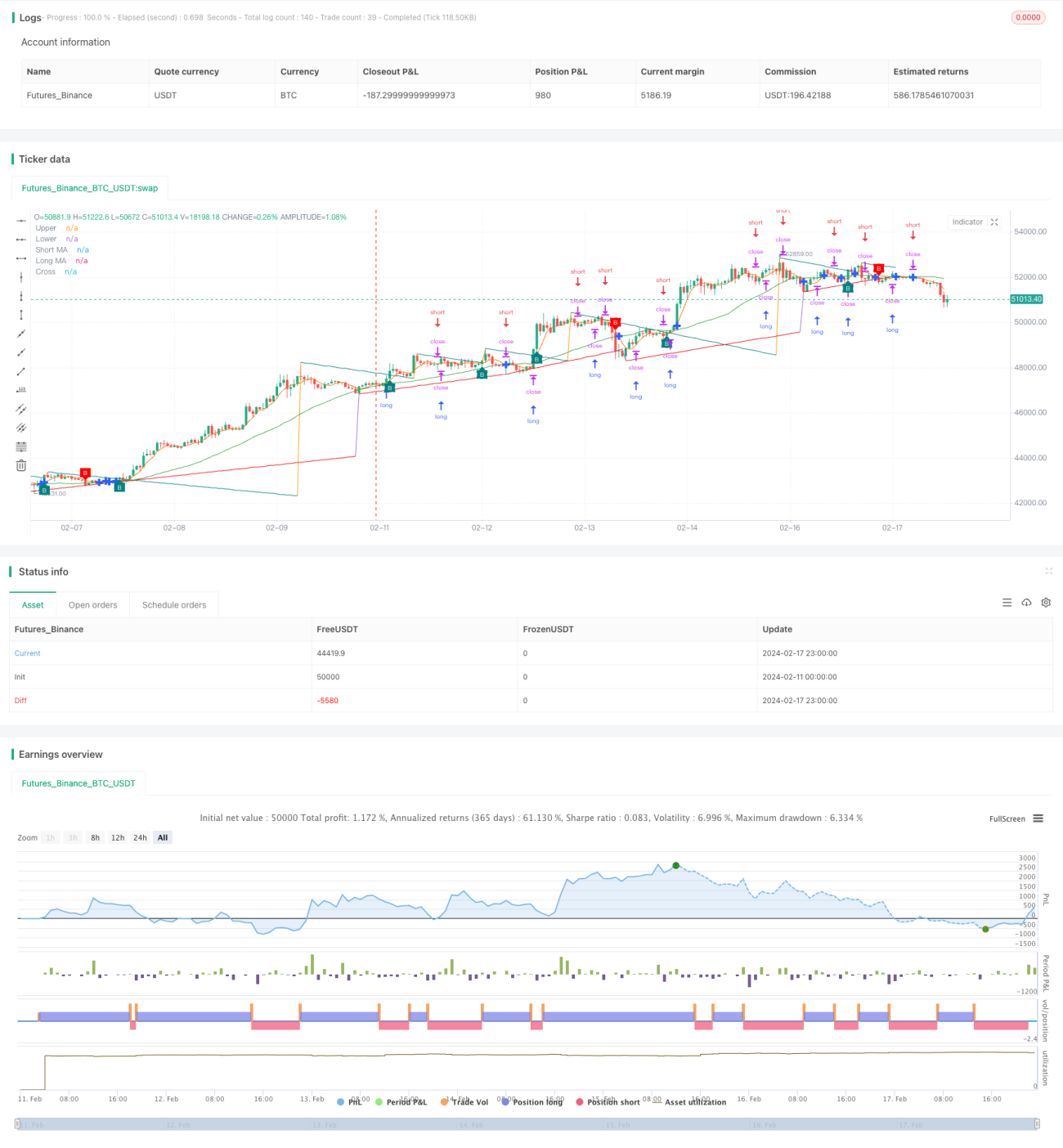Select the vertical segment drawing tool
Screen dimensions: 1063x1148
tap(21, 314)
